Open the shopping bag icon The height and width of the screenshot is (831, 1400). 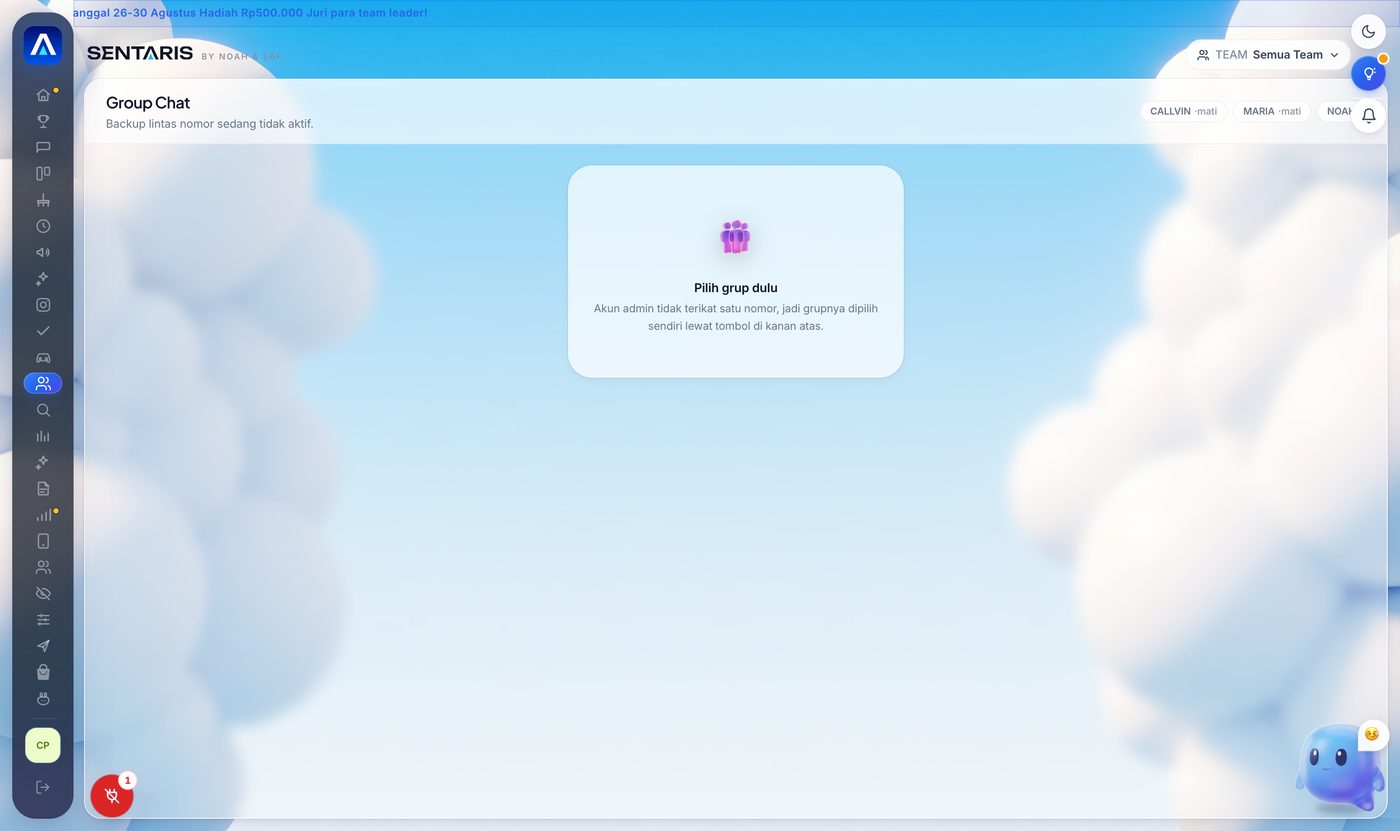[43, 672]
